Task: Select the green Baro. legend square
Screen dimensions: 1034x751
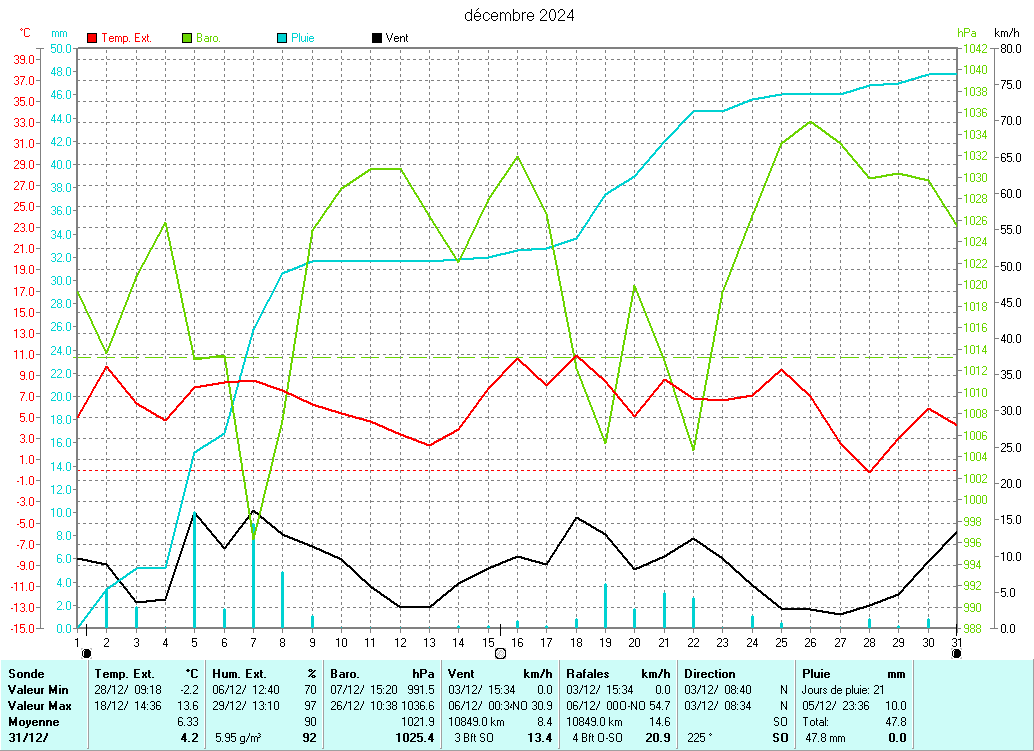Action: click(187, 38)
